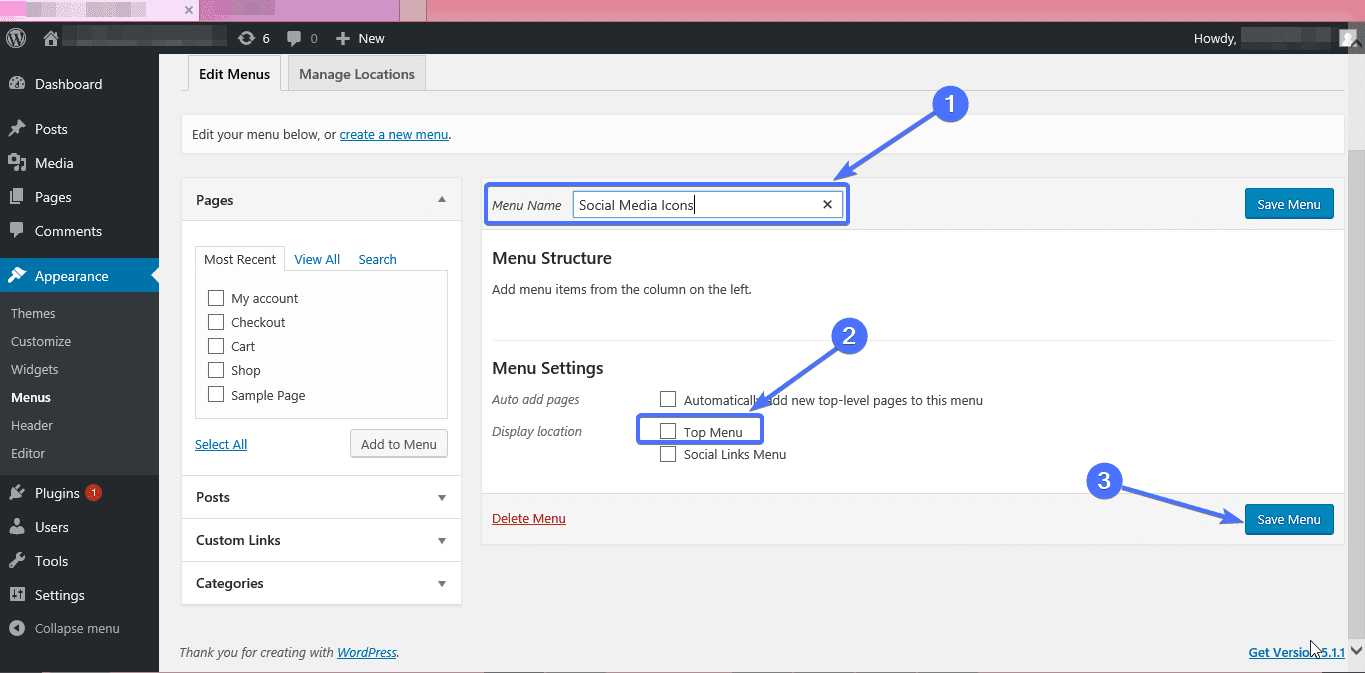Select the Appearance sidebar menu
Screen dimensions: 1365x673
tap(79, 276)
